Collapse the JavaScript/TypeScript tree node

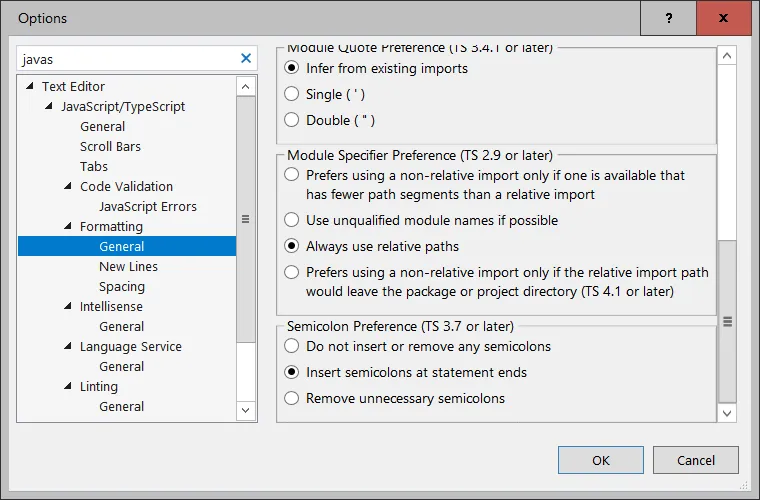click(49, 107)
